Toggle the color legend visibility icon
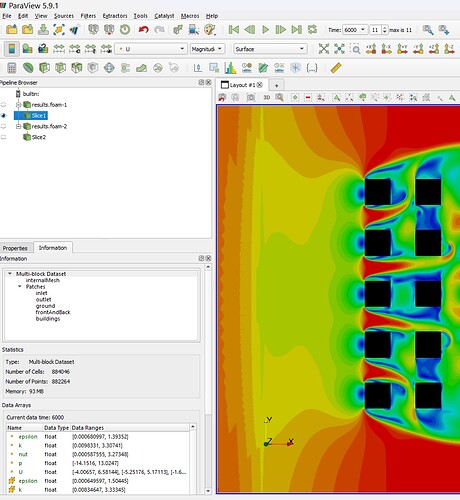This screenshot has height=500, width=460. tap(12, 49)
